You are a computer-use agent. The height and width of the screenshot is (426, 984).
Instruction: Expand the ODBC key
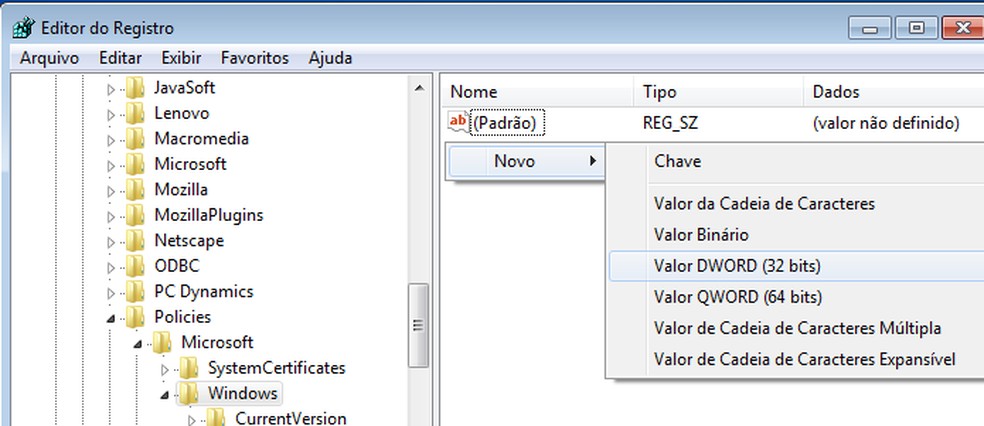[x=111, y=267]
